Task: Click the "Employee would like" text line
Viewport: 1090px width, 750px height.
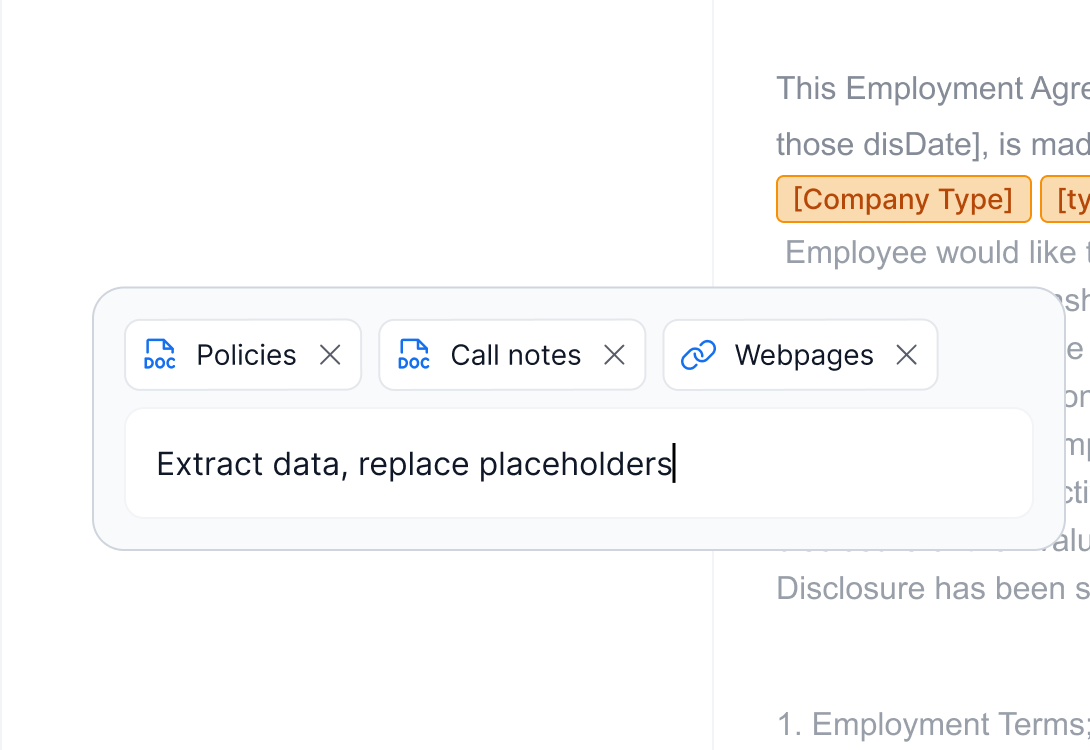Action: (936, 252)
